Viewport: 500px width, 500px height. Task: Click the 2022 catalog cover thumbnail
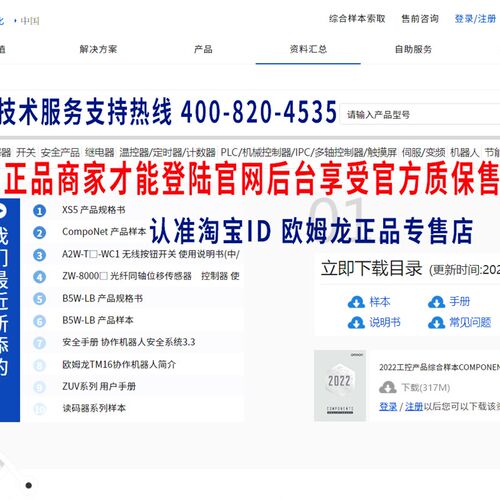click(340, 386)
